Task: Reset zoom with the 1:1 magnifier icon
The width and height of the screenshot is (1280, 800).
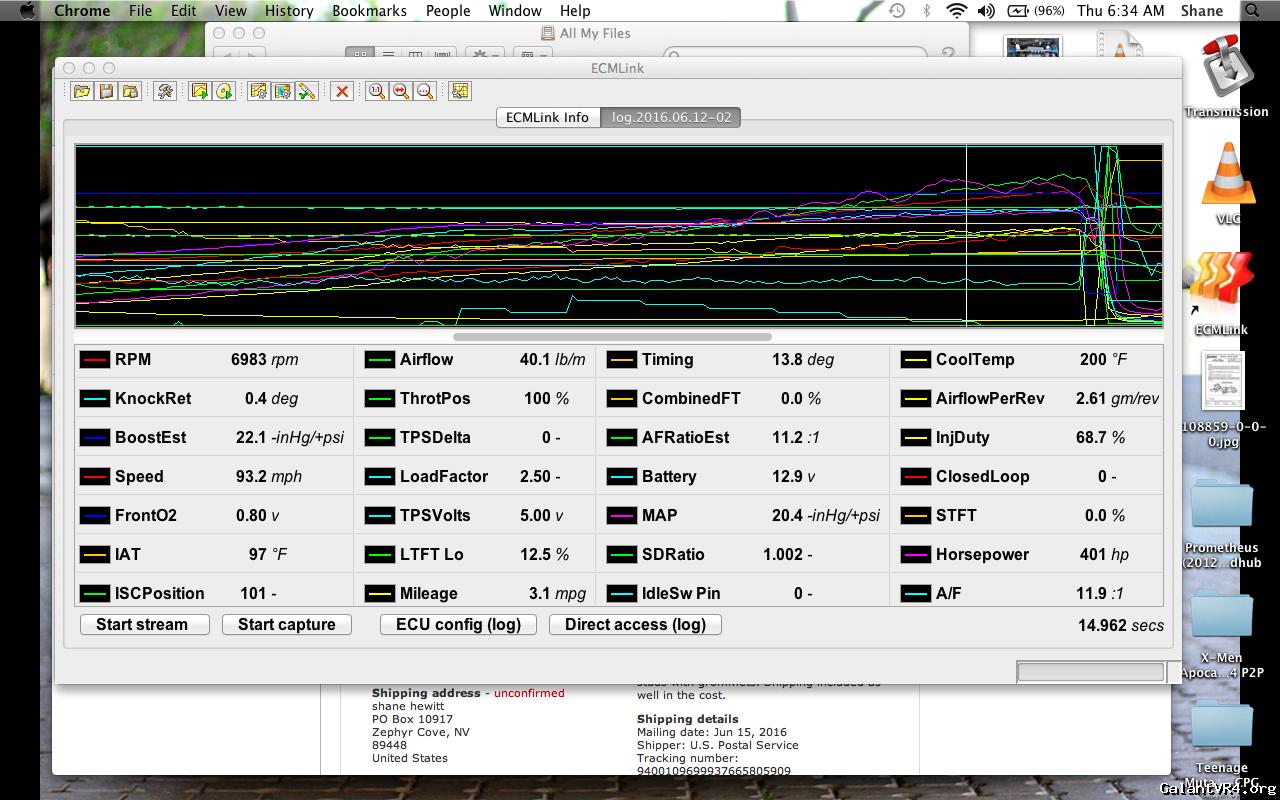Action: click(376, 91)
